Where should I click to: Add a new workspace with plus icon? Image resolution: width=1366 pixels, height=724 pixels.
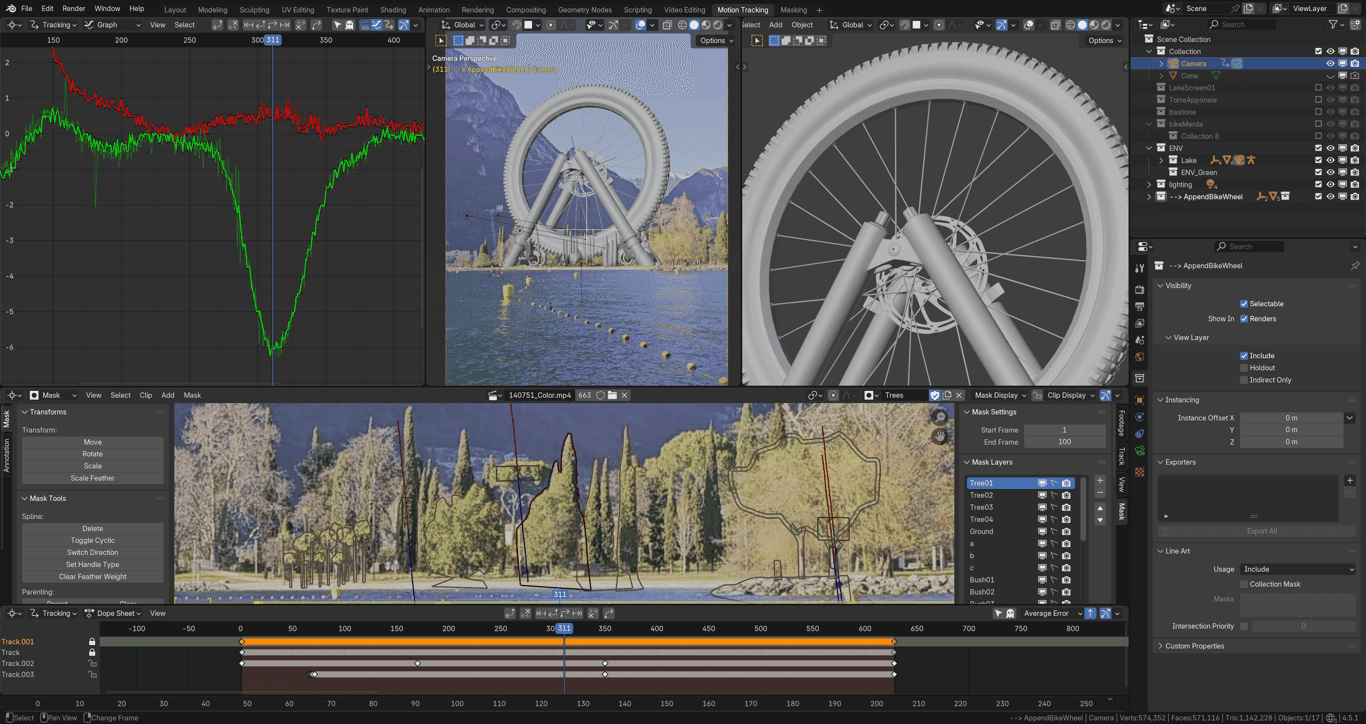pos(819,9)
